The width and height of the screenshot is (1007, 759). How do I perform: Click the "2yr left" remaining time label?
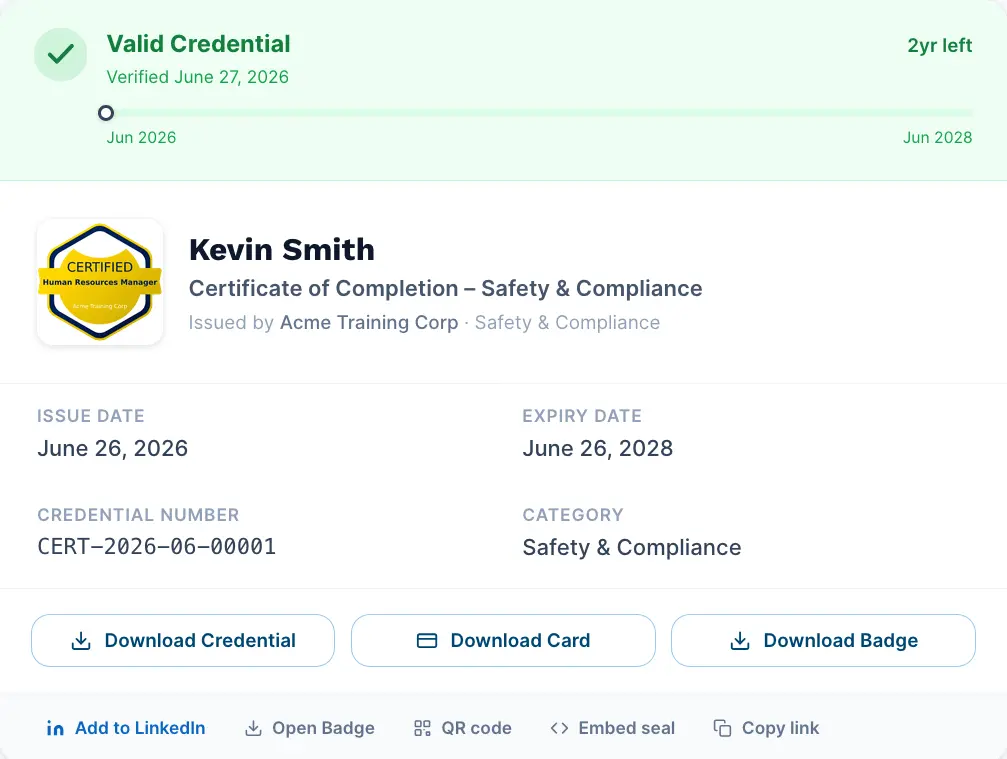(x=940, y=46)
